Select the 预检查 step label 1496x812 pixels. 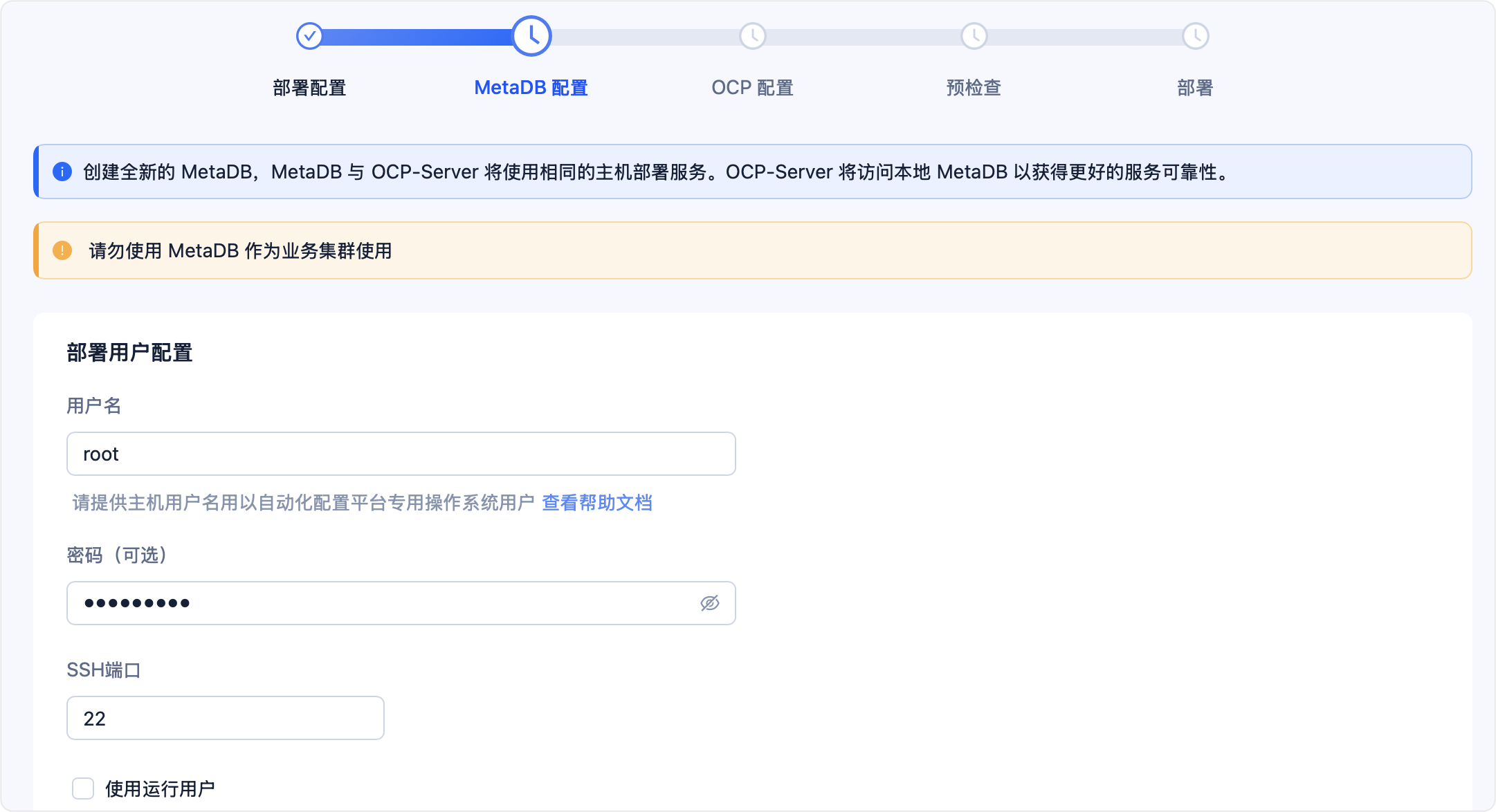click(x=974, y=88)
